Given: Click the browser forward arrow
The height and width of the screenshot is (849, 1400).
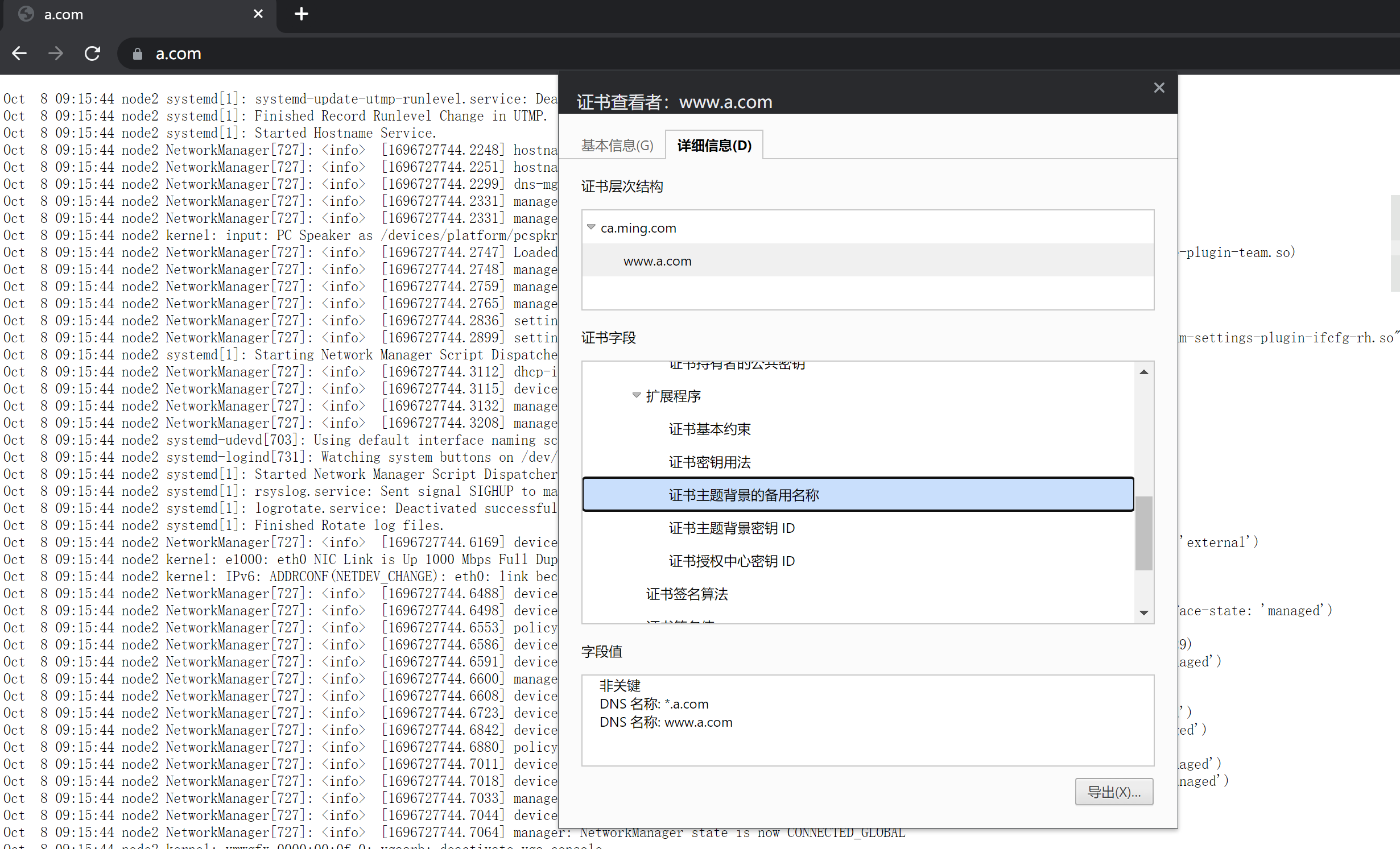Looking at the screenshot, I should pos(56,53).
